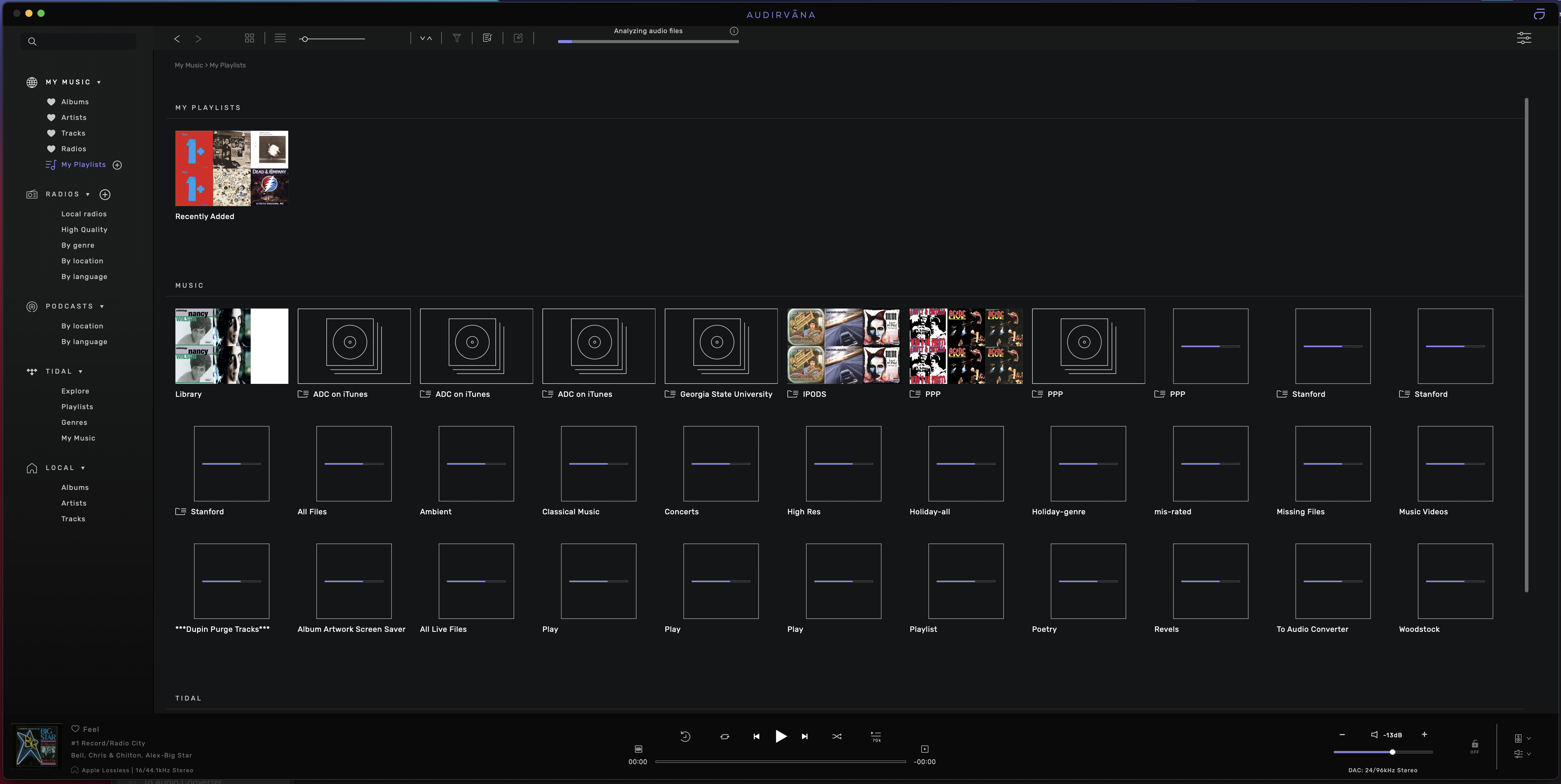Collapse the PODCASTS section arrow
Image resolution: width=1561 pixels, height=784 pixels.
coord(102,306)
